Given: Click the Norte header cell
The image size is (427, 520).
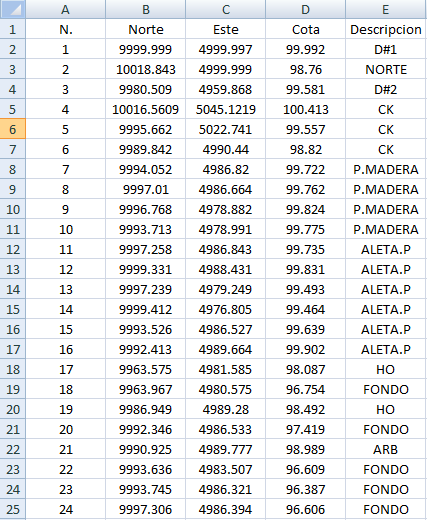Looking at the screenshot, I should click(146, 29).
